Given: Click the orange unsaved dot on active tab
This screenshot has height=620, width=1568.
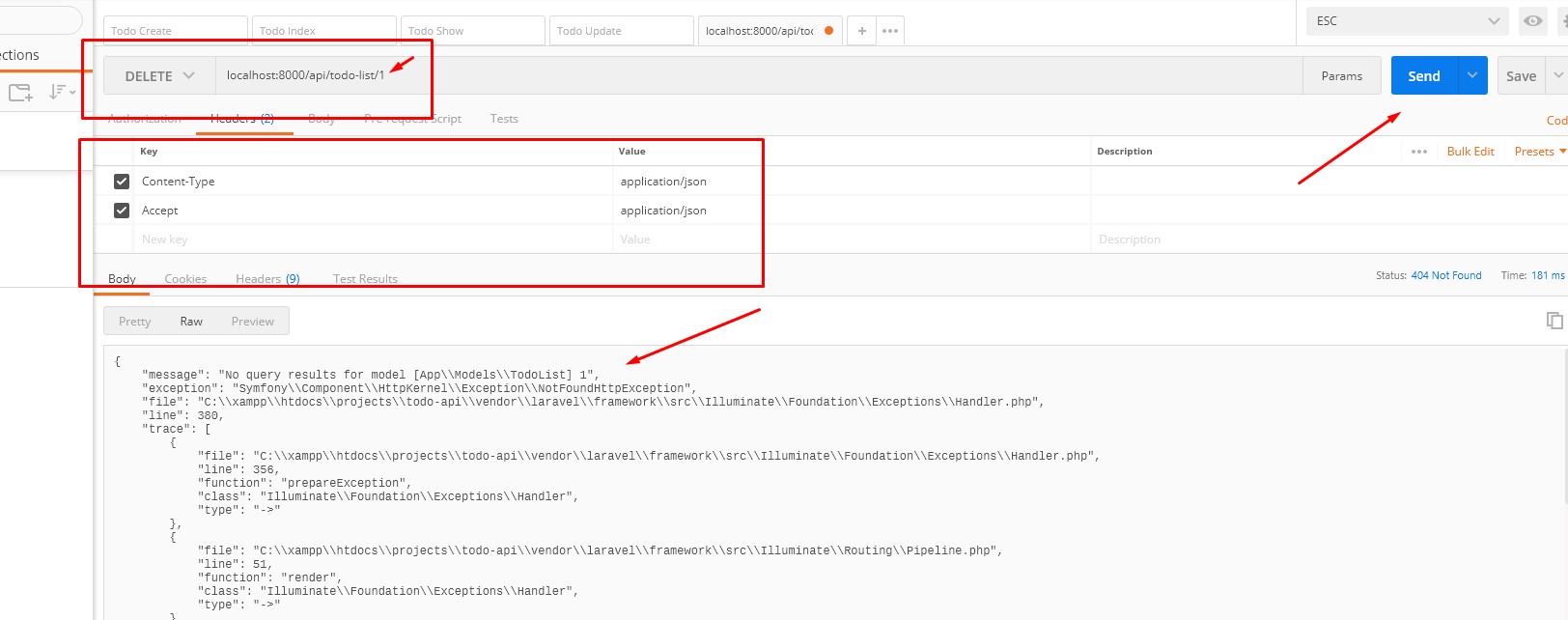Looking at the screenshot, I should point(828,31).
